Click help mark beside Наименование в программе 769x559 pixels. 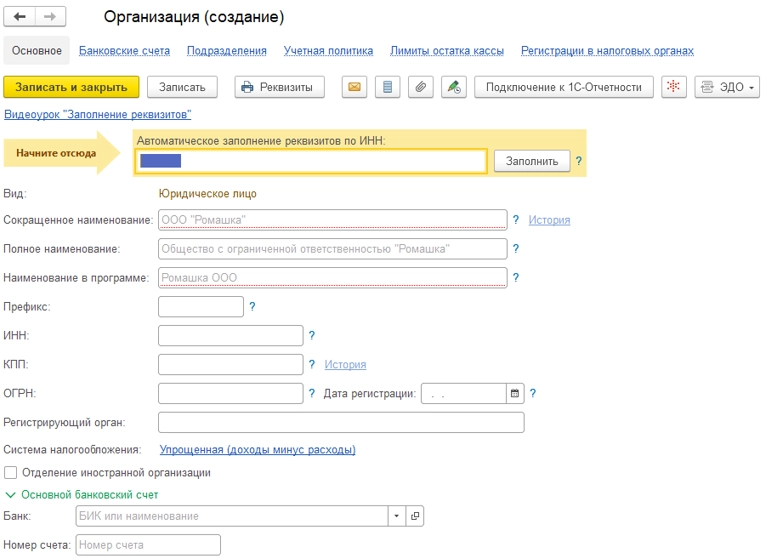(515, 278)
